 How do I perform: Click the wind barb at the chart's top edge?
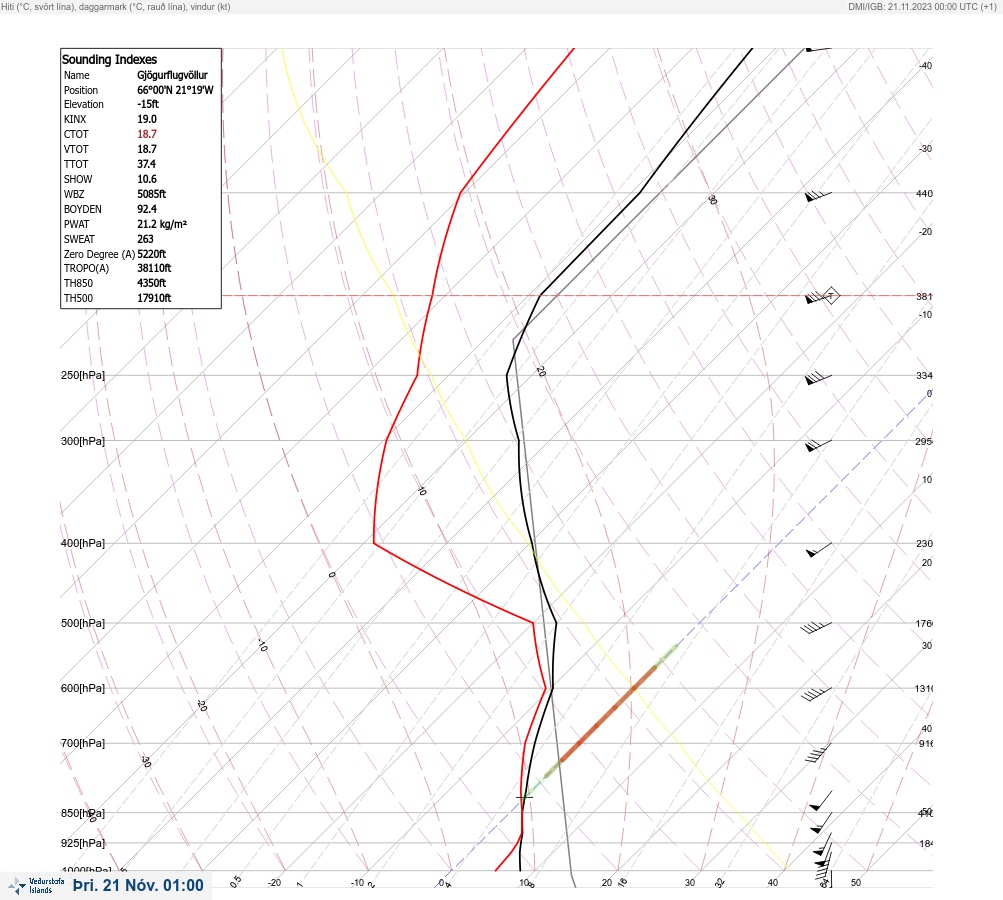818,49
